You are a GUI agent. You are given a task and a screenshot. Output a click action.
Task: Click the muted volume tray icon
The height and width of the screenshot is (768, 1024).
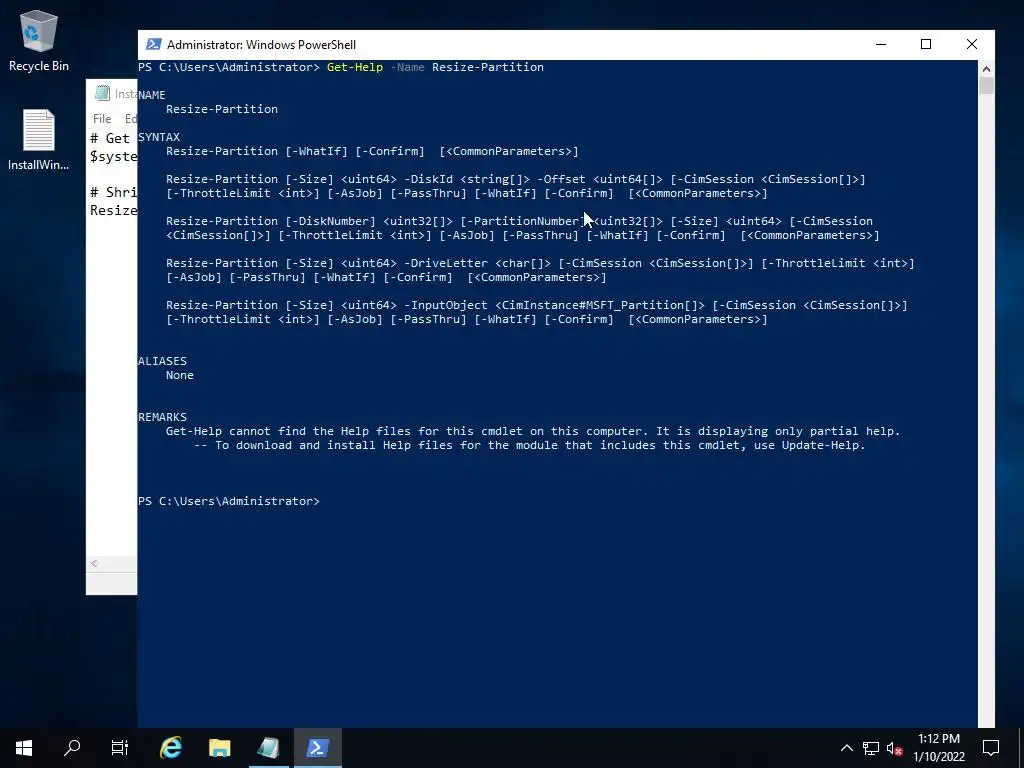[895, 749]
